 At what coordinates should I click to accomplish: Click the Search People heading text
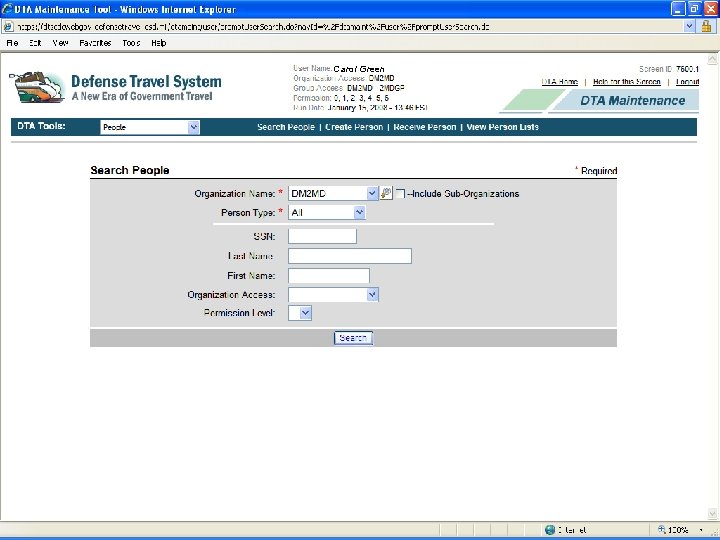coord(130,170)
